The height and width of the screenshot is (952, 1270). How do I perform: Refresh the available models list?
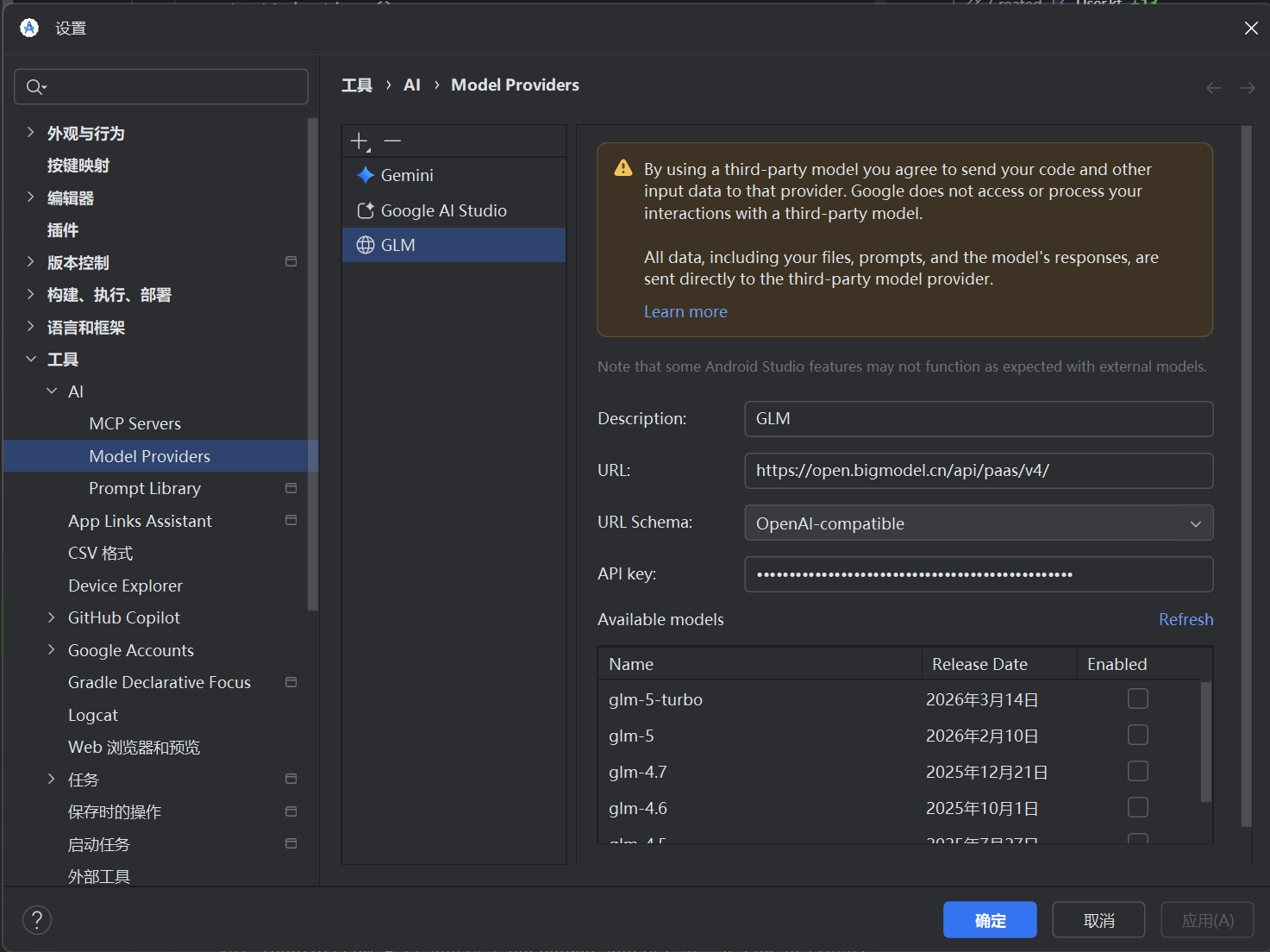pyautogui.click(x=1186, y=619)
